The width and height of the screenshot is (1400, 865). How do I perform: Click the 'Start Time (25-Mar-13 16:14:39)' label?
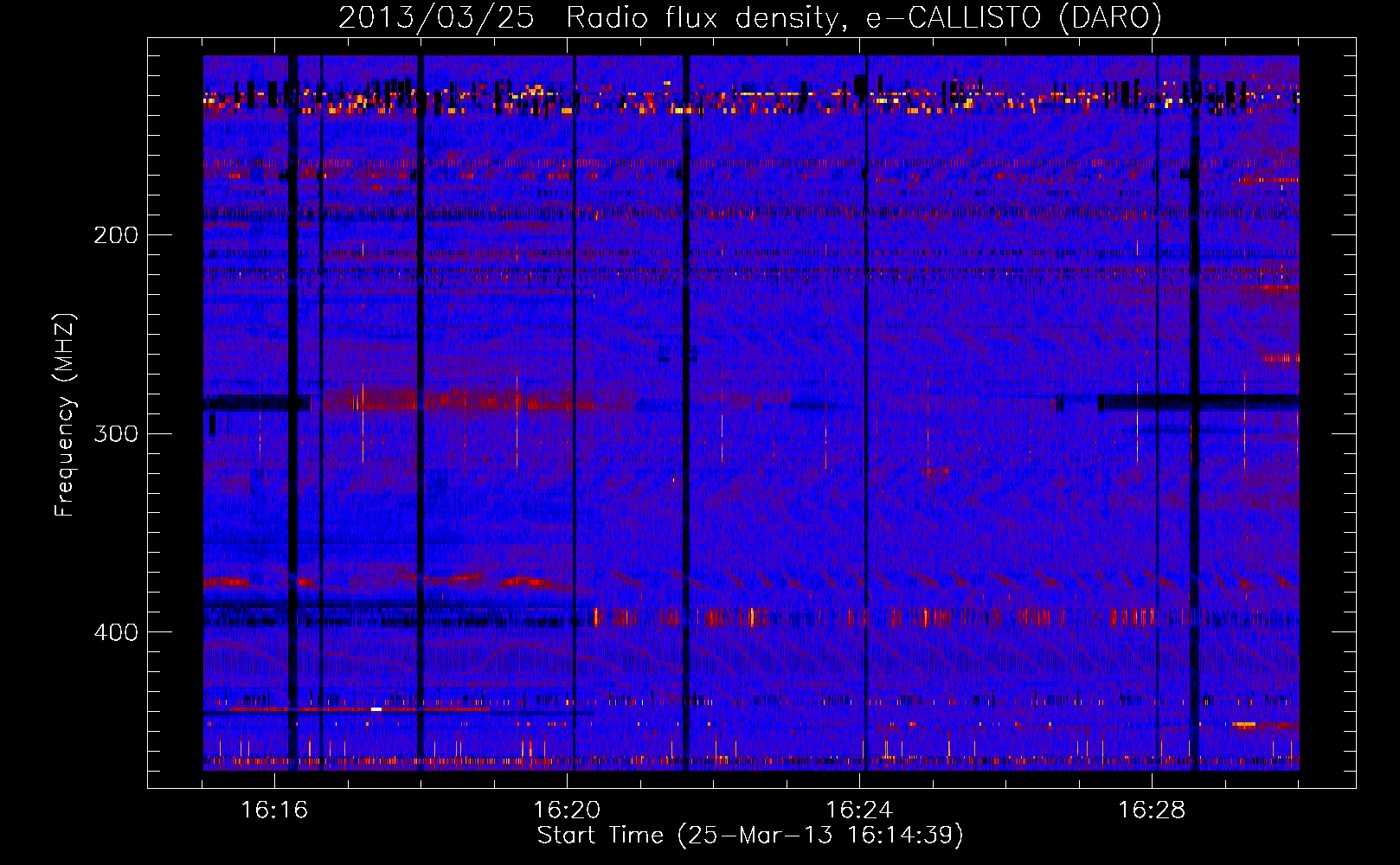pos(750,836)
